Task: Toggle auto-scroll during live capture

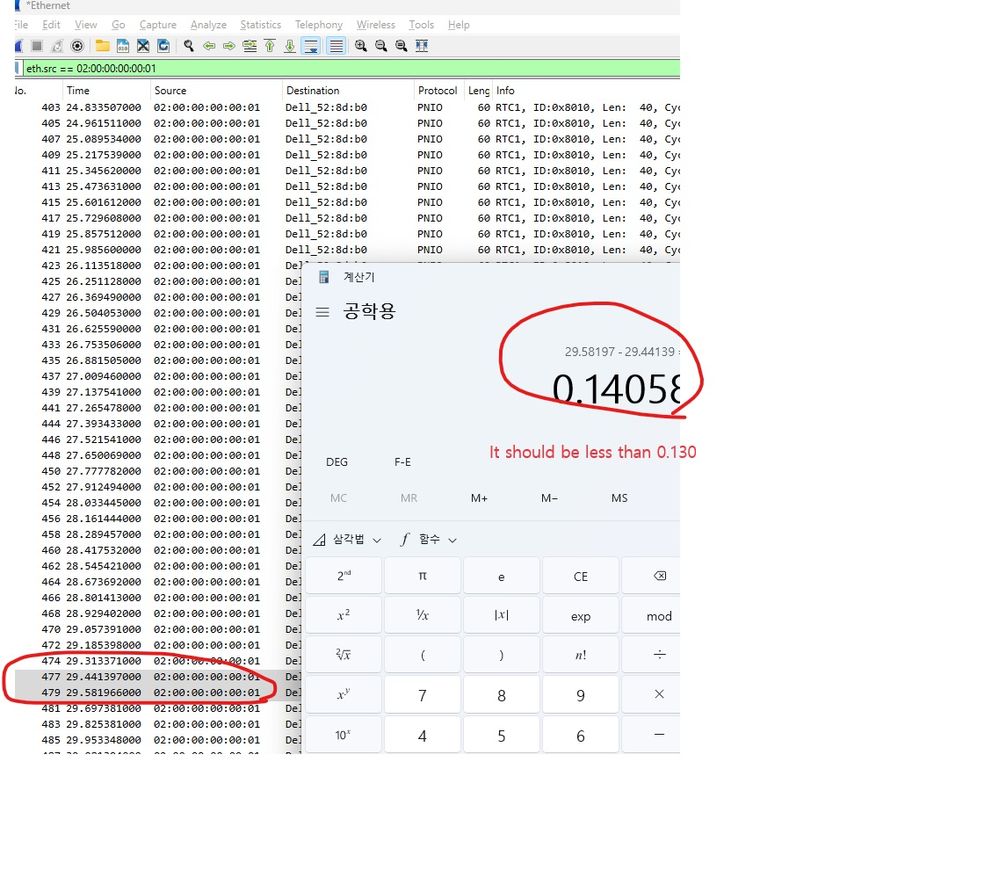Action: point(312,46)
